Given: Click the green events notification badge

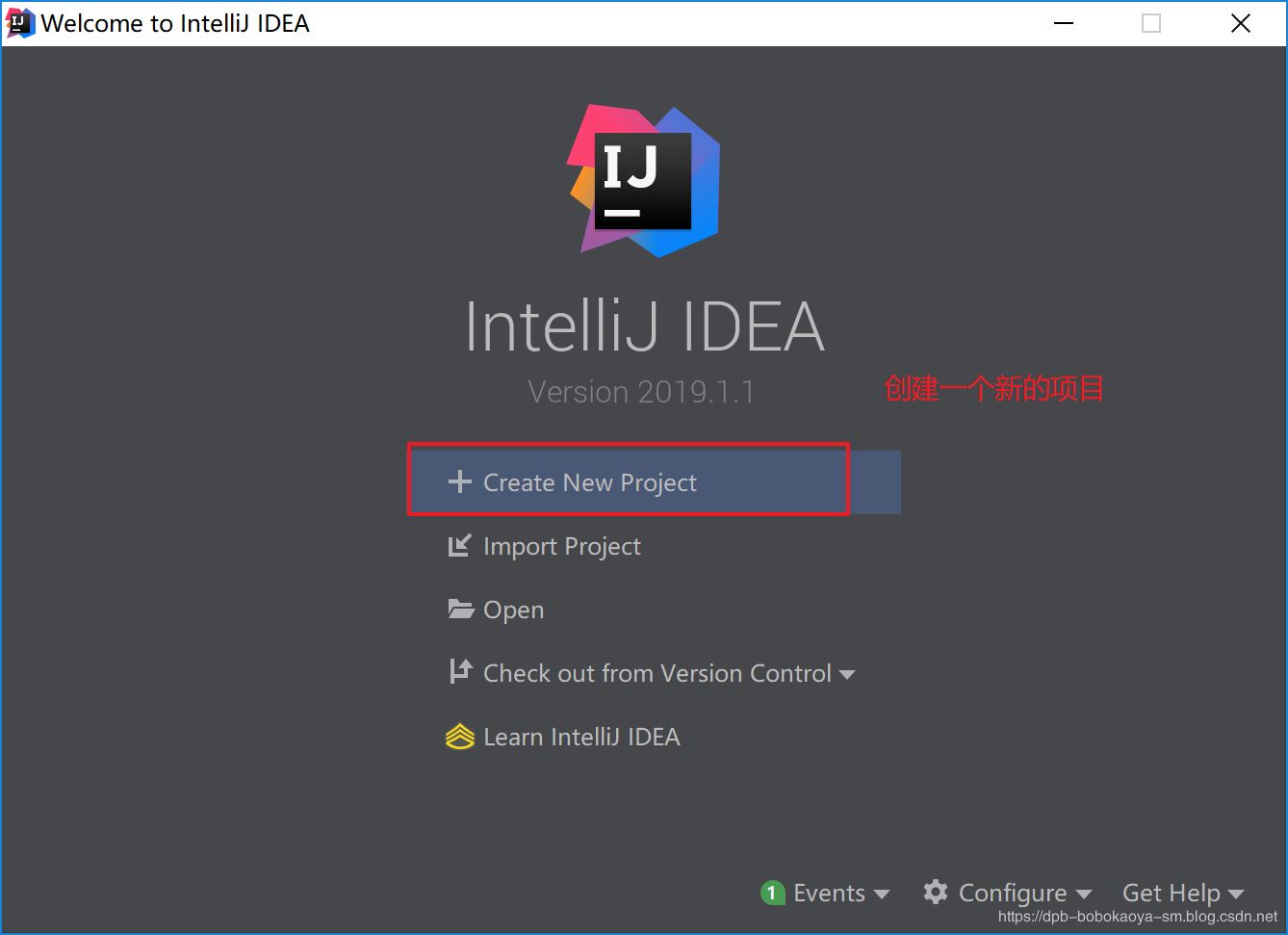Looking at the screenshot, I should 771,893.
